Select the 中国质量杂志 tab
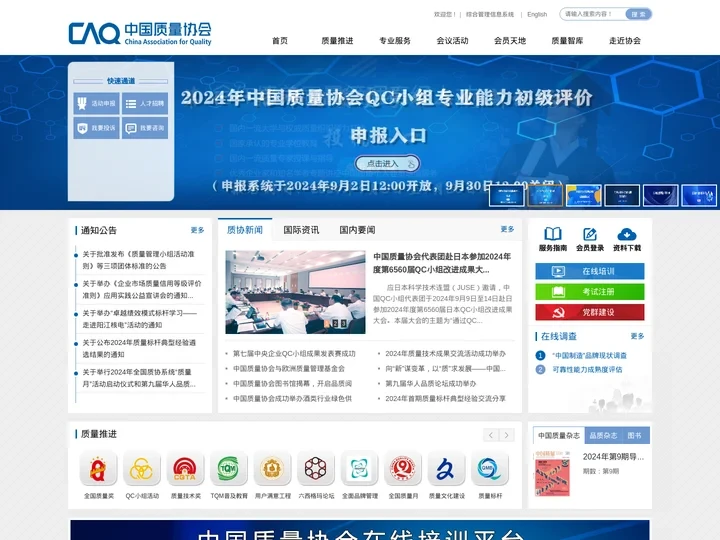Image resolution: width=720 pixels, height=540 pixels. 559,435
